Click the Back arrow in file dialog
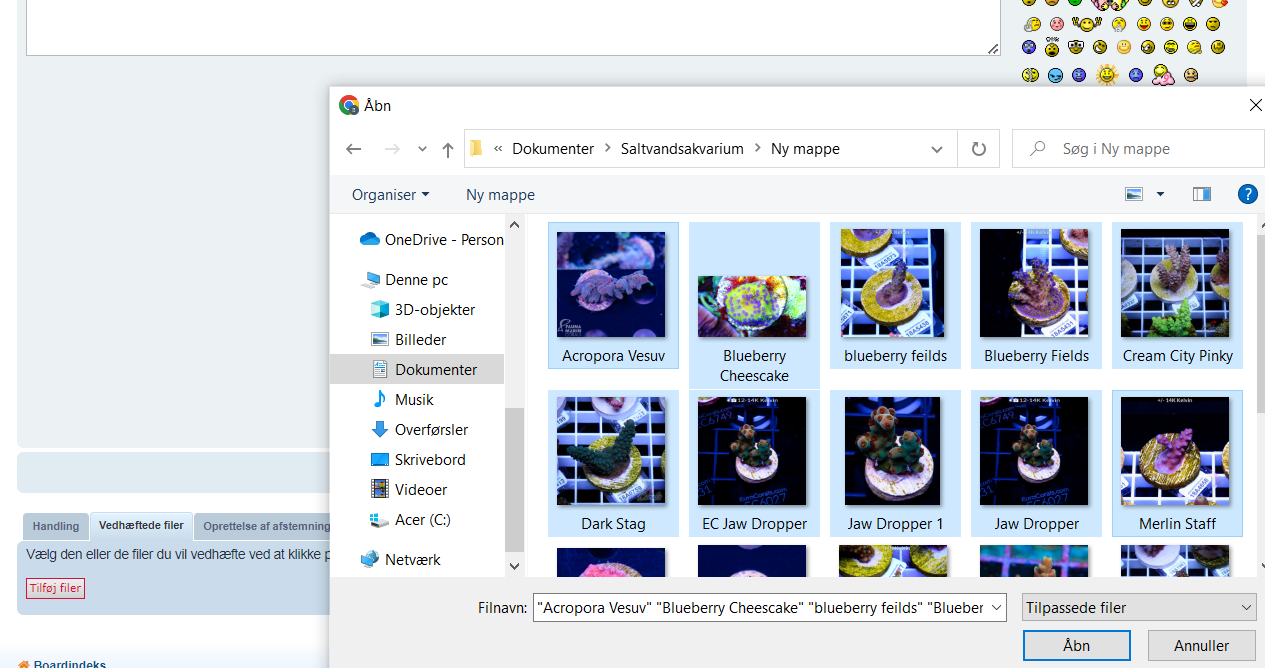The height and width of the screenshot is (668, 1265). click(x=353, y=149)
